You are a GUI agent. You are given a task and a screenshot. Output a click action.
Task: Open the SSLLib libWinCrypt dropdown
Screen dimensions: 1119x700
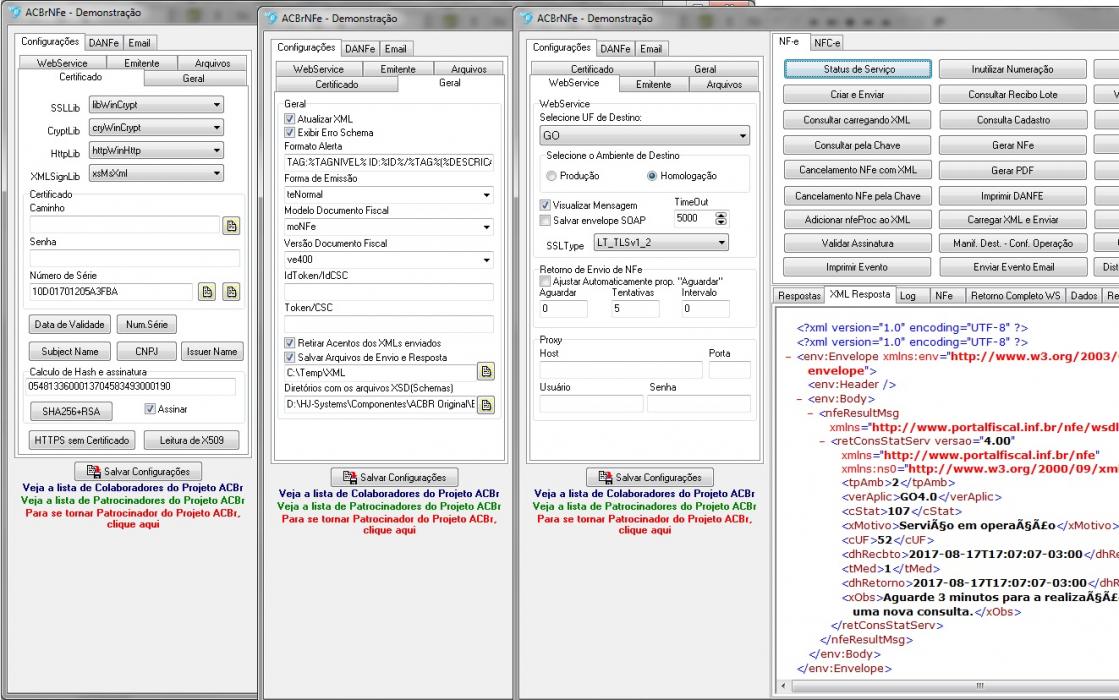click(156, 105)
